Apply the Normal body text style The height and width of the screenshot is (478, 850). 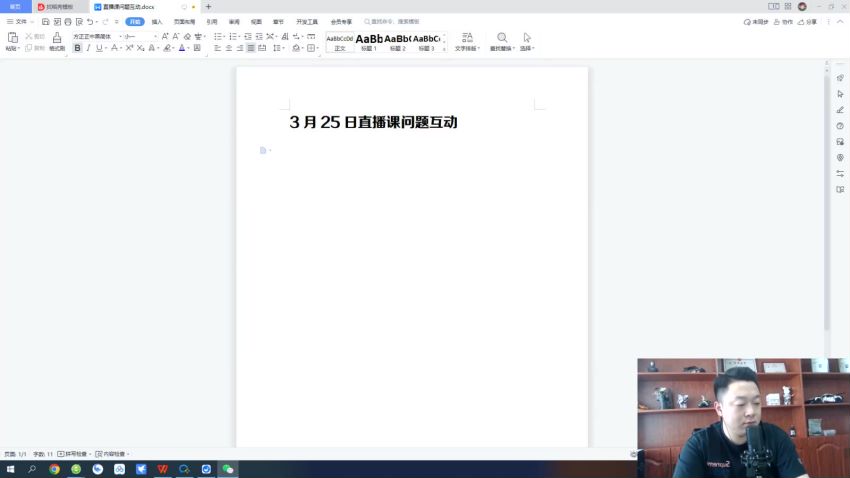tap(340, 42)
